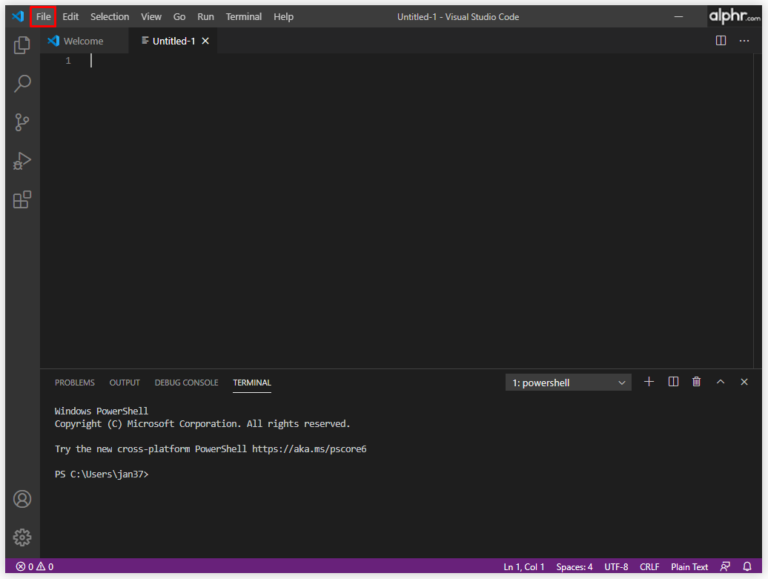Maximize the panel with the chevron up
The height and width of the screenshot is (579, 768).
pyautogui.click(x=720, y=382)
